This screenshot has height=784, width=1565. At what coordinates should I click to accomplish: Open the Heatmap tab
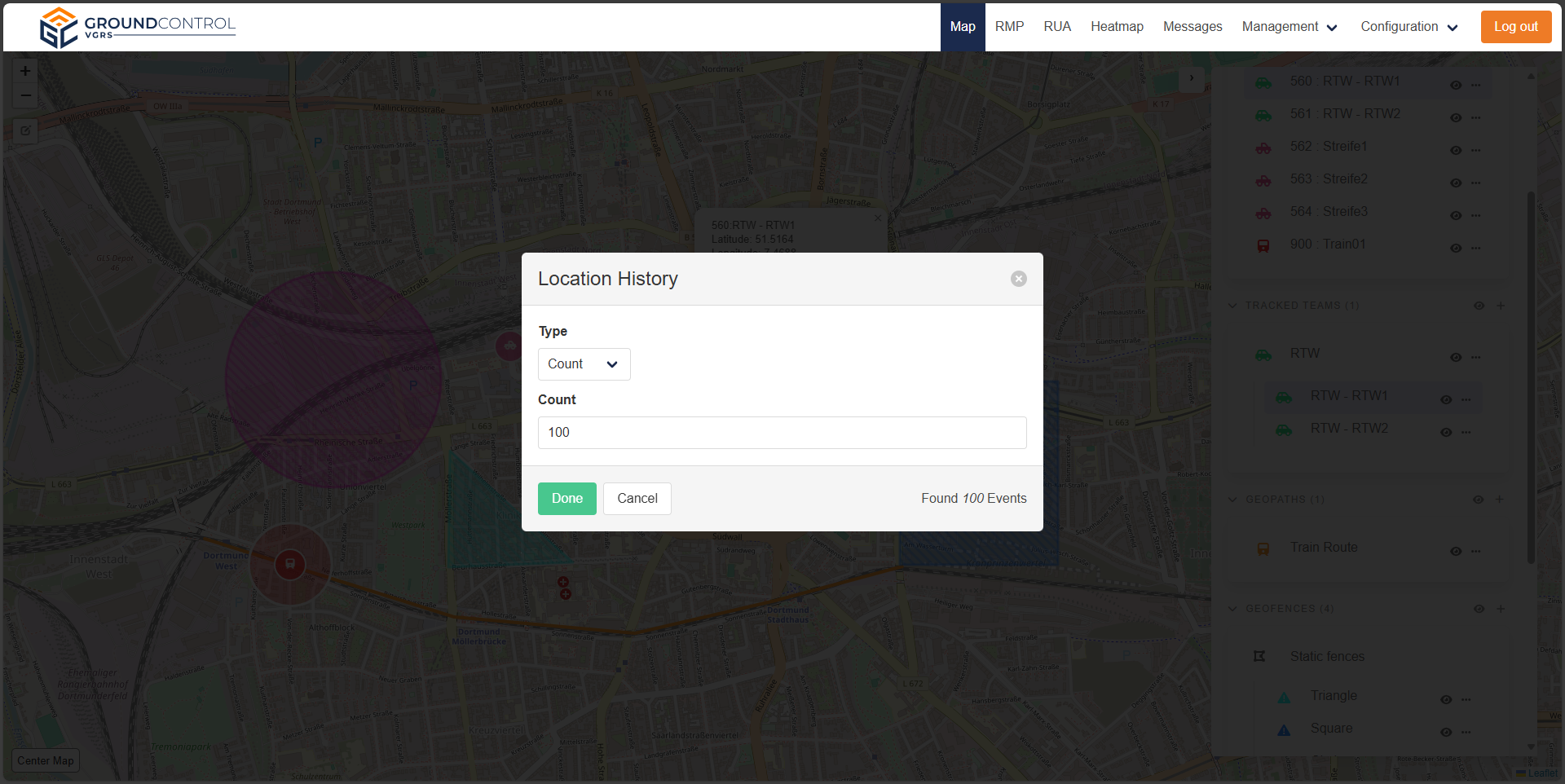1117,27
